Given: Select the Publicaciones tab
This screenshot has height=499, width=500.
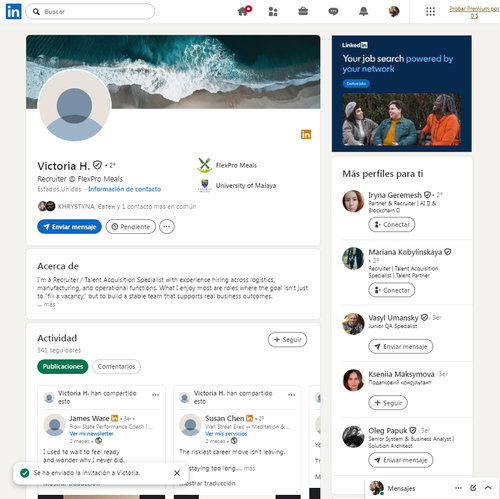Looking at the screenshot, I should pos(63,366).
